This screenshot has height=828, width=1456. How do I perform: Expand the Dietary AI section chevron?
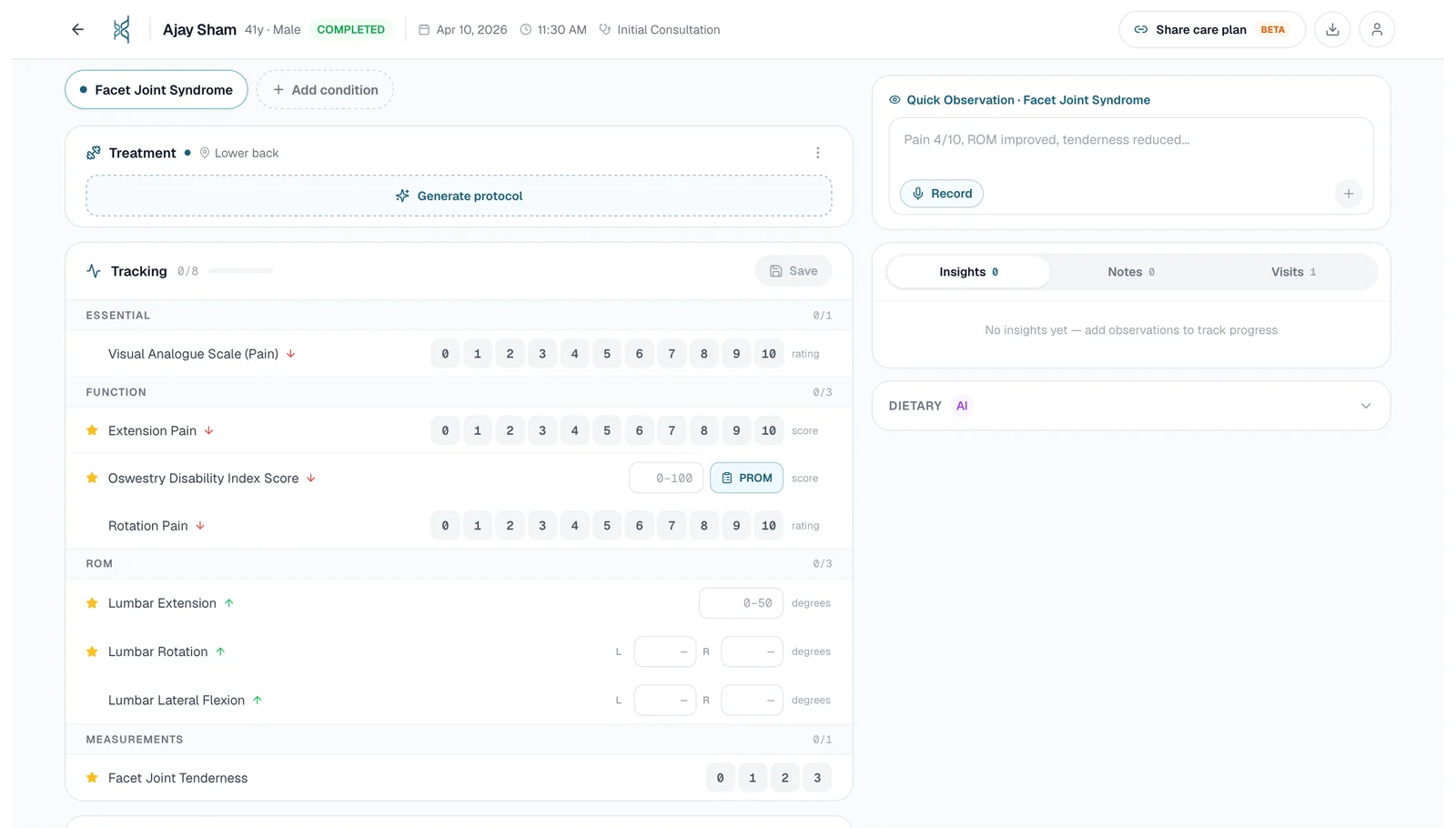pyautogui.click(x=1365, y=406)
